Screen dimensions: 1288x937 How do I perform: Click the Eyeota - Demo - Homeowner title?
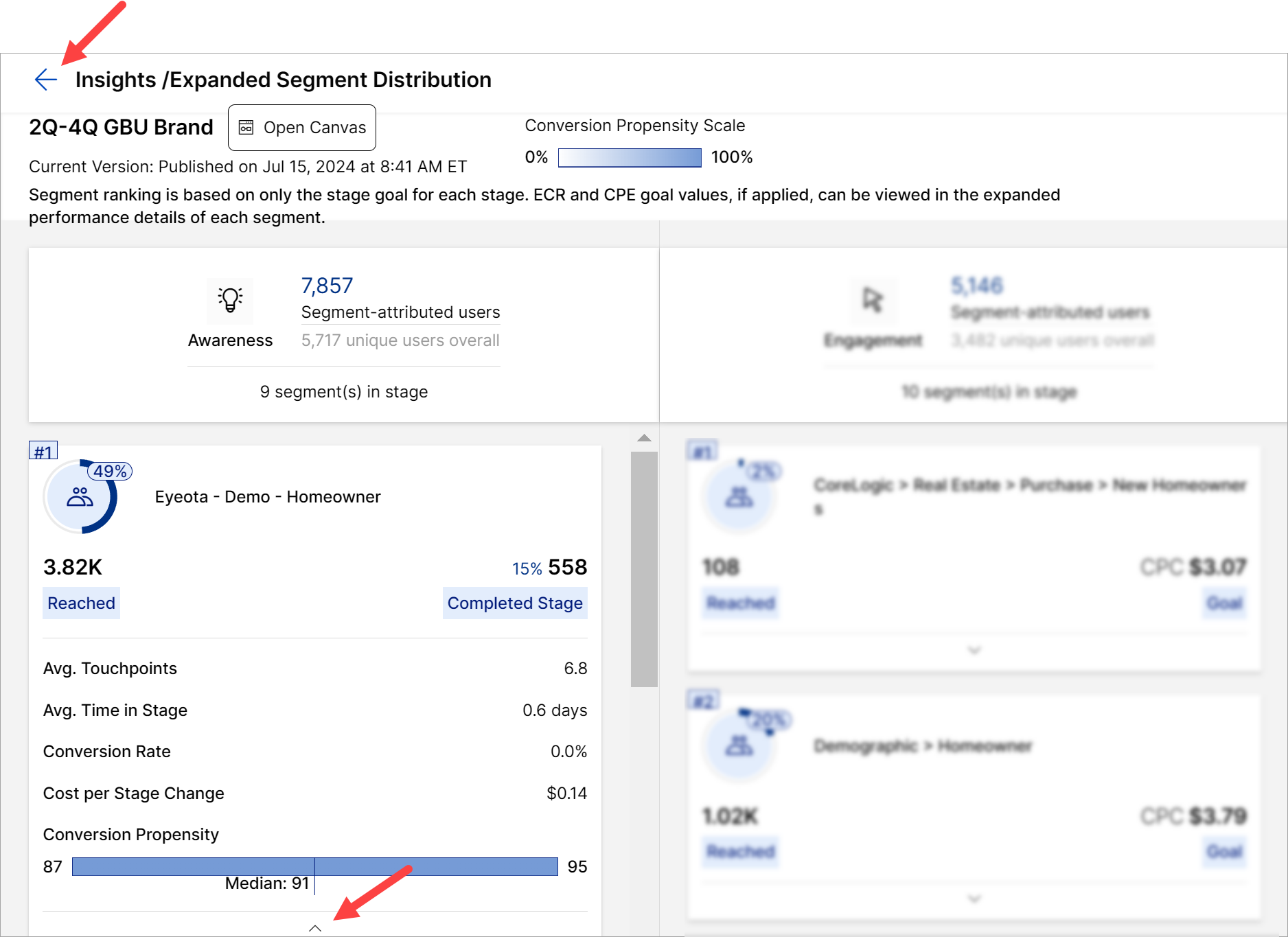(268, 497)
